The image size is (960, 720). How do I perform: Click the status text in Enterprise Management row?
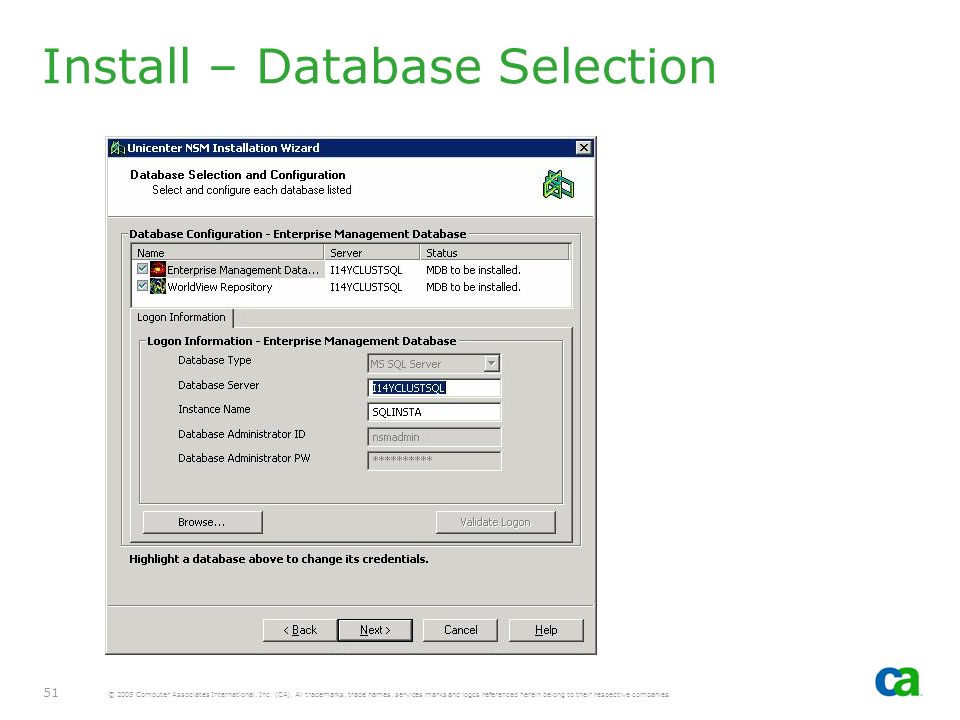(x=473, y=270)
